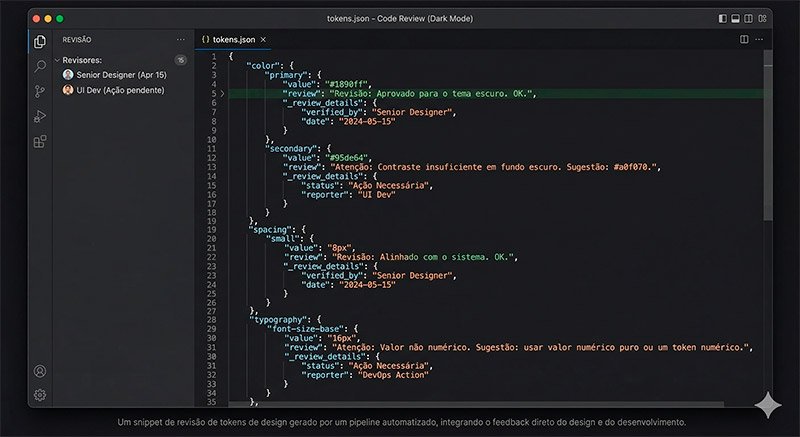Collapse the Revisores section

click(57, 60)
